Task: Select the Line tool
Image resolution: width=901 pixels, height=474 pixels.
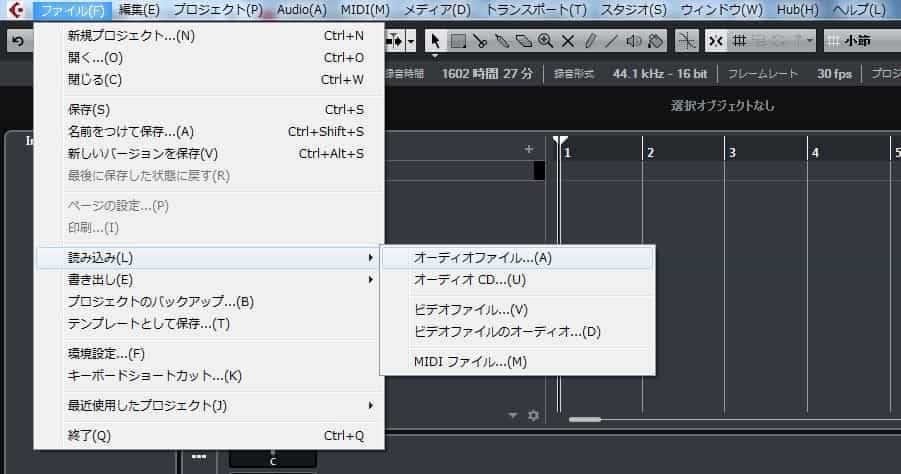Action: (611, 41)
